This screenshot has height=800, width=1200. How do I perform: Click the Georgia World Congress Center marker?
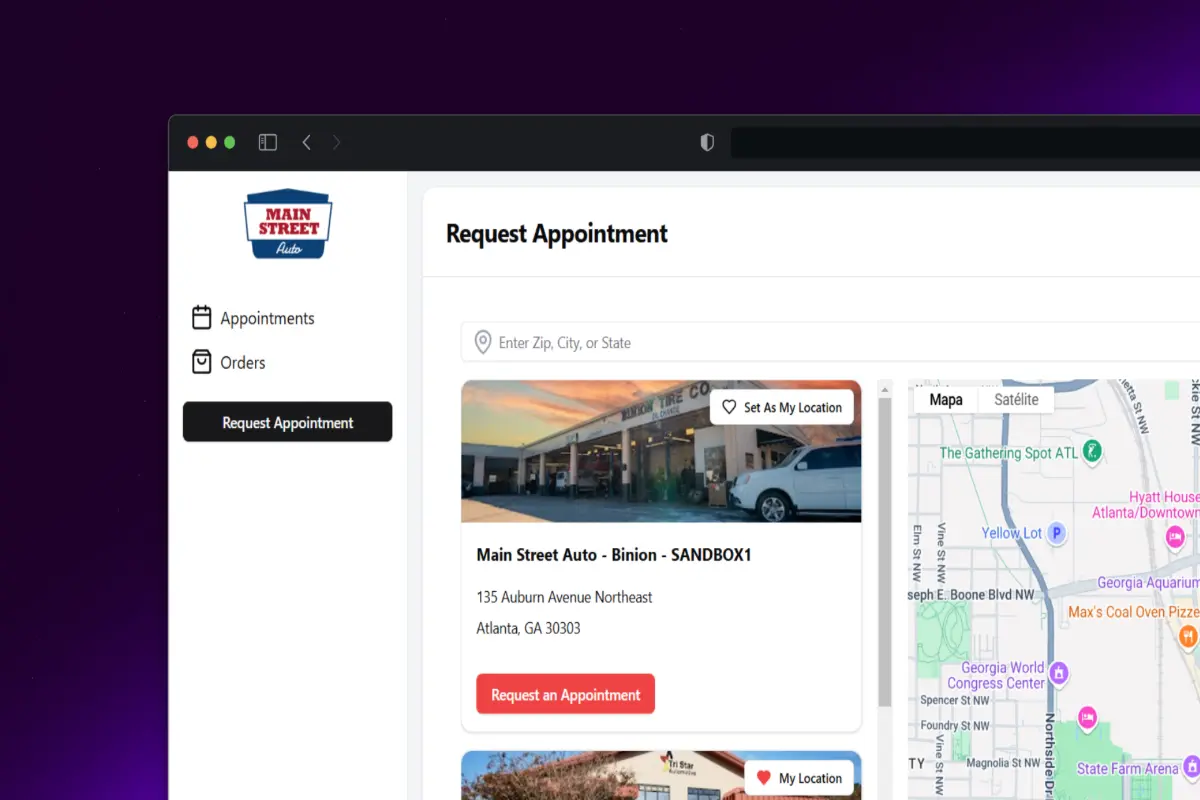point(1060,672)
